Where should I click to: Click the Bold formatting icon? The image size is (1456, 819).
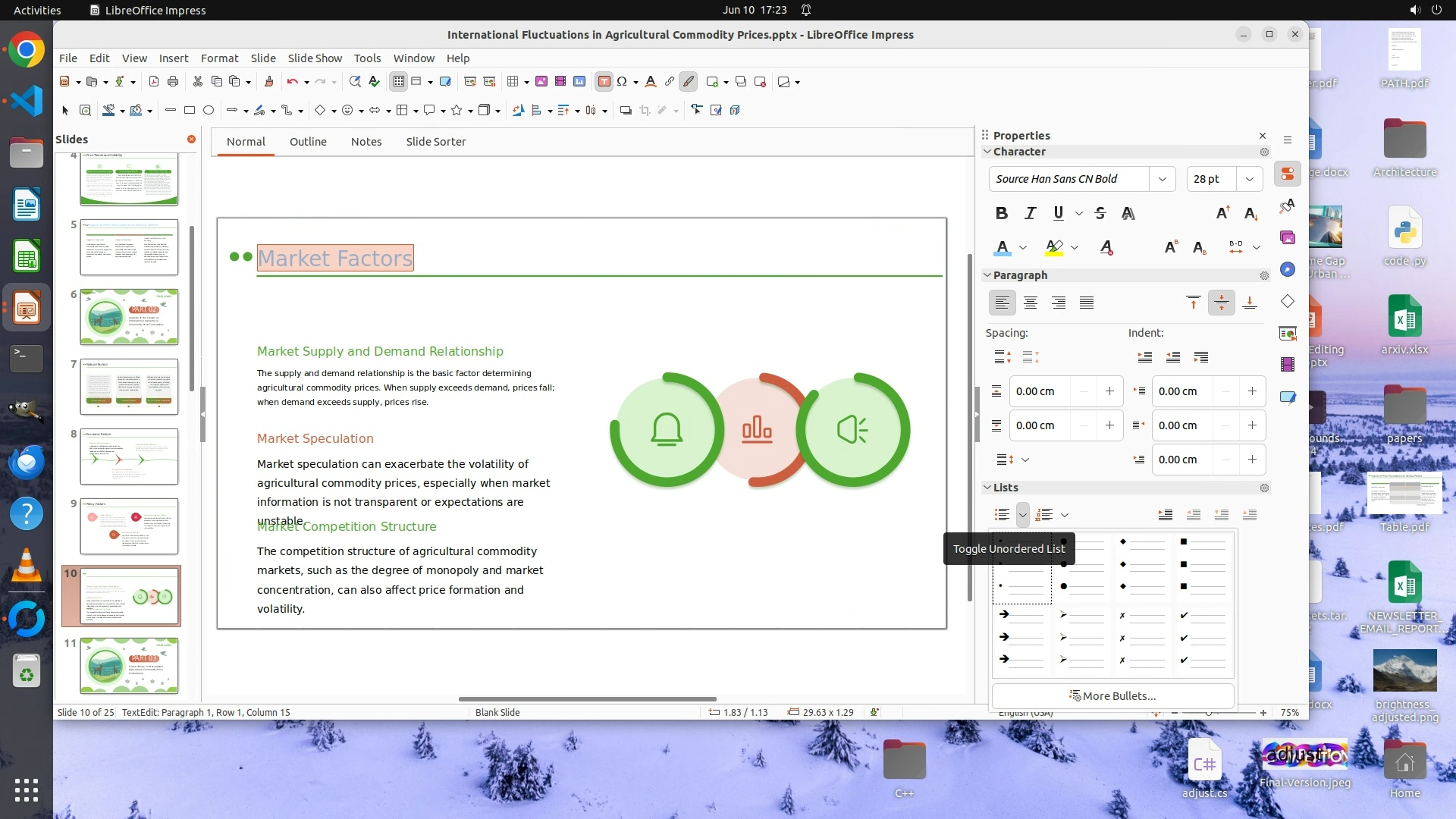(1002, 213)
